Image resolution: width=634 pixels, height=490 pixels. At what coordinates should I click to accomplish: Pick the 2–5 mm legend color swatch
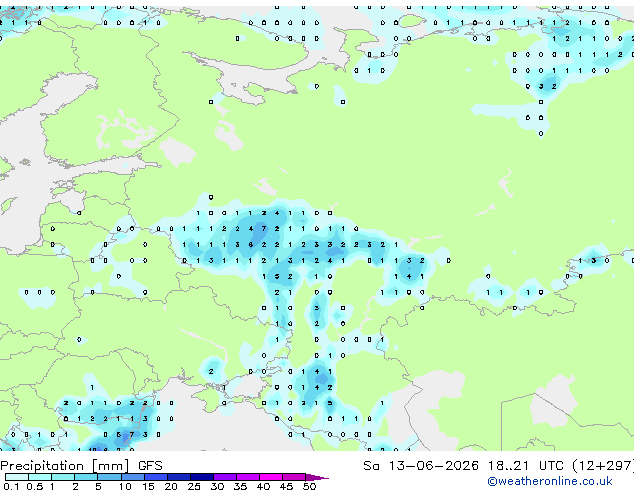[86, 477]
